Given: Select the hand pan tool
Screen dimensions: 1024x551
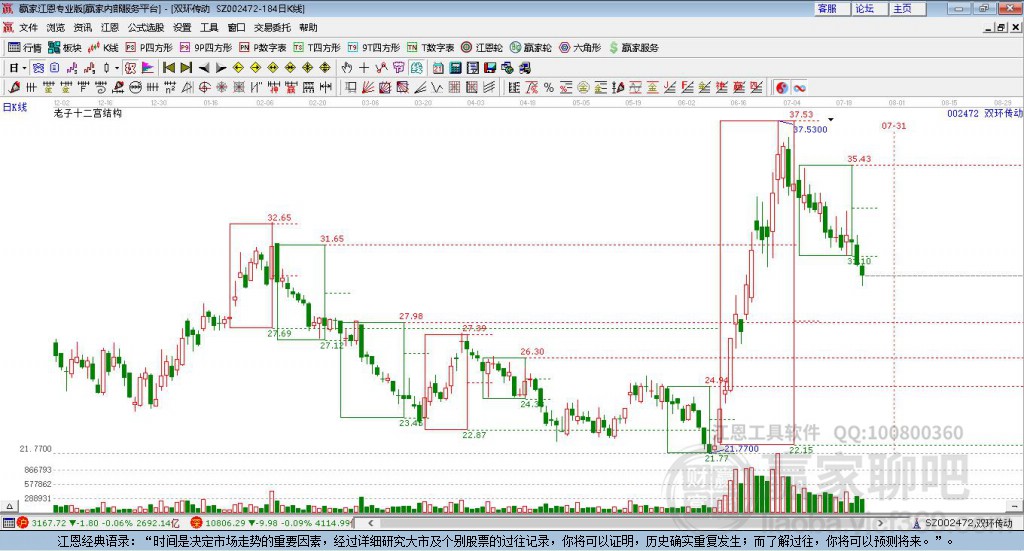Looking at the screenshot, I should click(347, 68).
